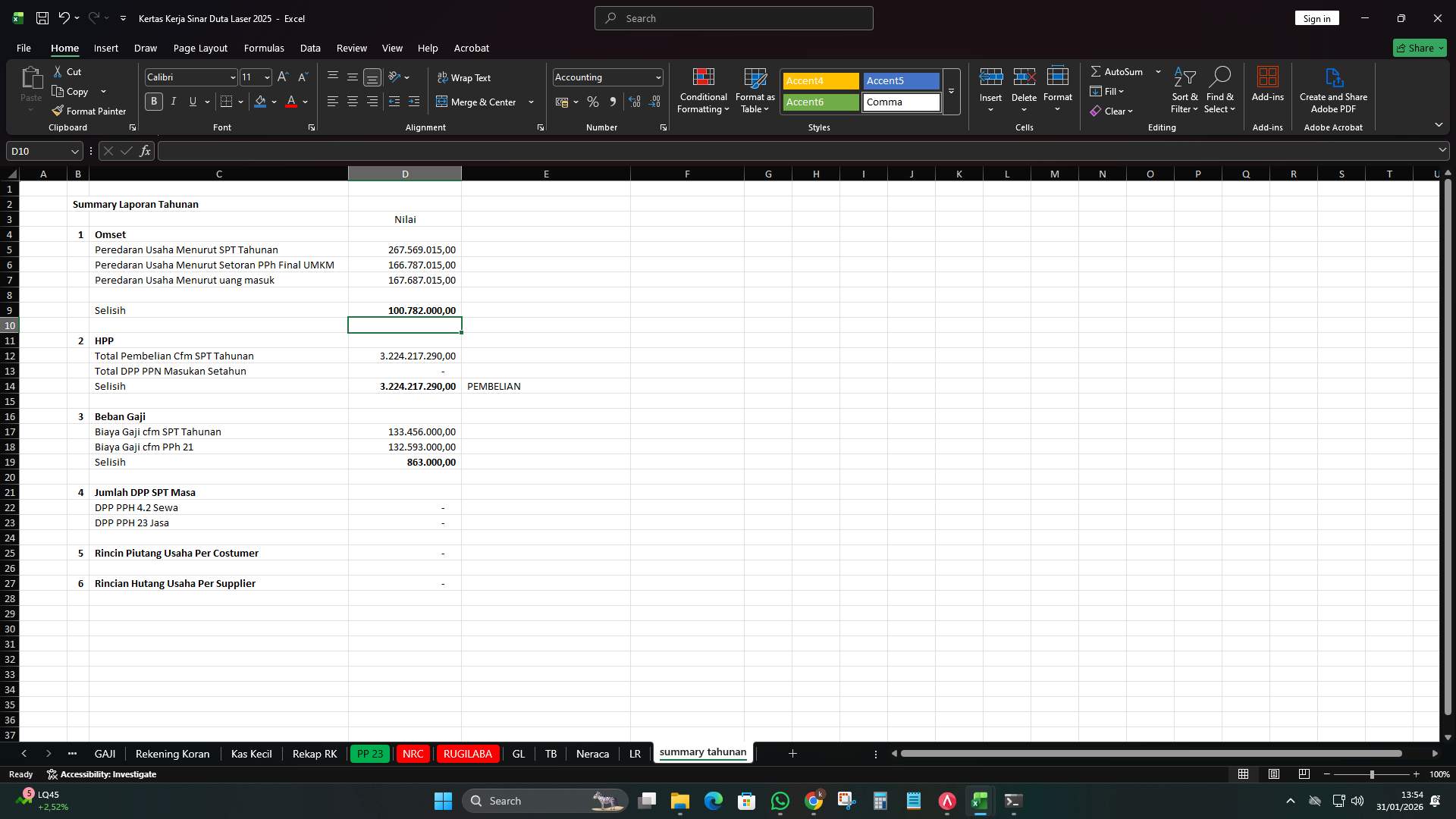Click the Share button
1456x819 pixels.
coord(1417,47)
